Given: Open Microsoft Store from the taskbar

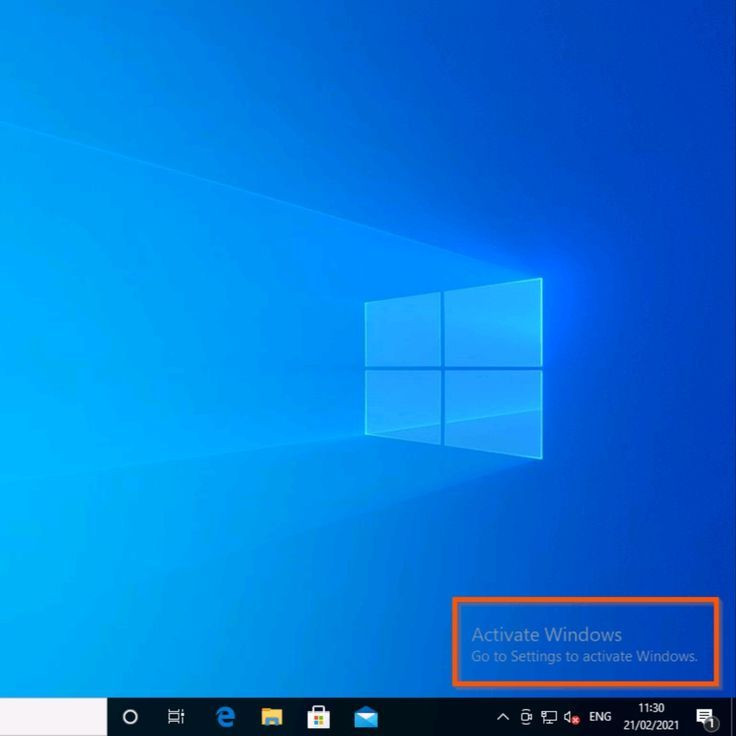Looking at the screenshot, I should [x=318, y=717].
